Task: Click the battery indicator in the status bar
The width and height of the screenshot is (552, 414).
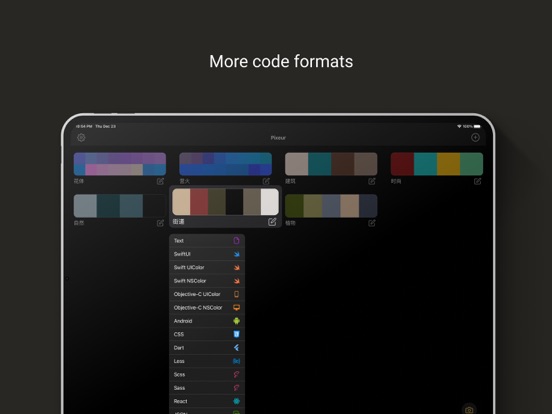Action: point(477,126)
